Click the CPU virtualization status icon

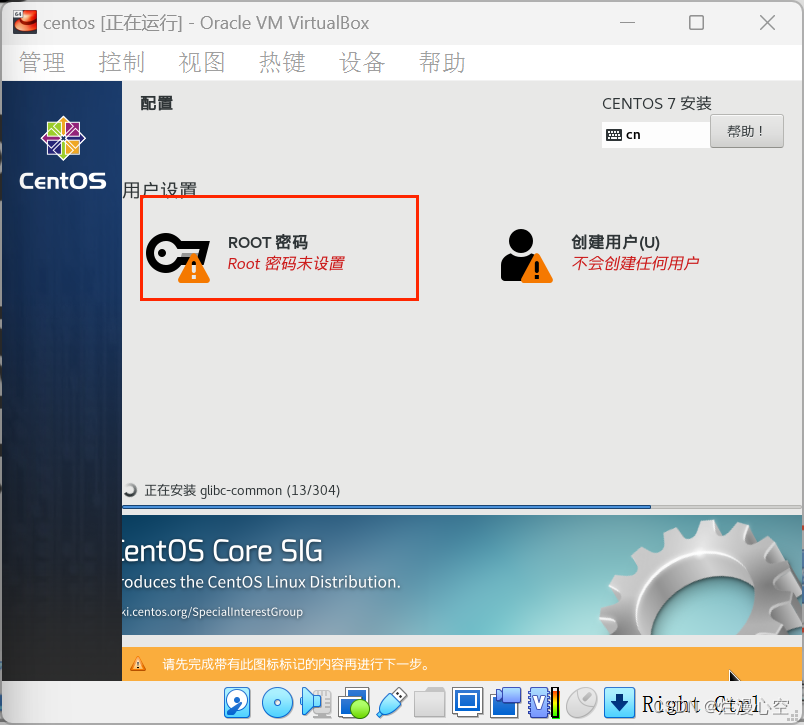(544, 702)
